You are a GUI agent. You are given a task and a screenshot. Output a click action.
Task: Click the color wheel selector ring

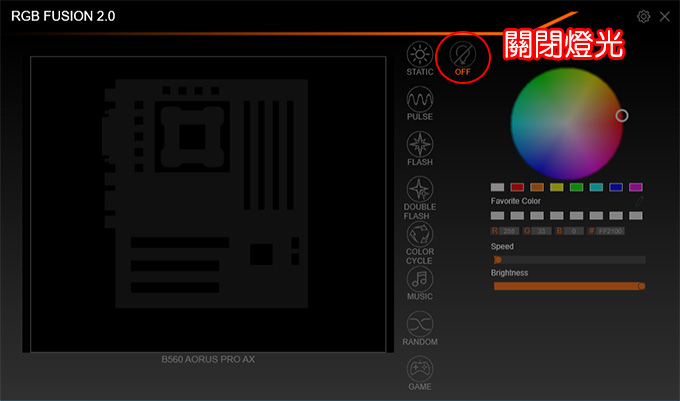pyautogui.click(x=622, y=115)
